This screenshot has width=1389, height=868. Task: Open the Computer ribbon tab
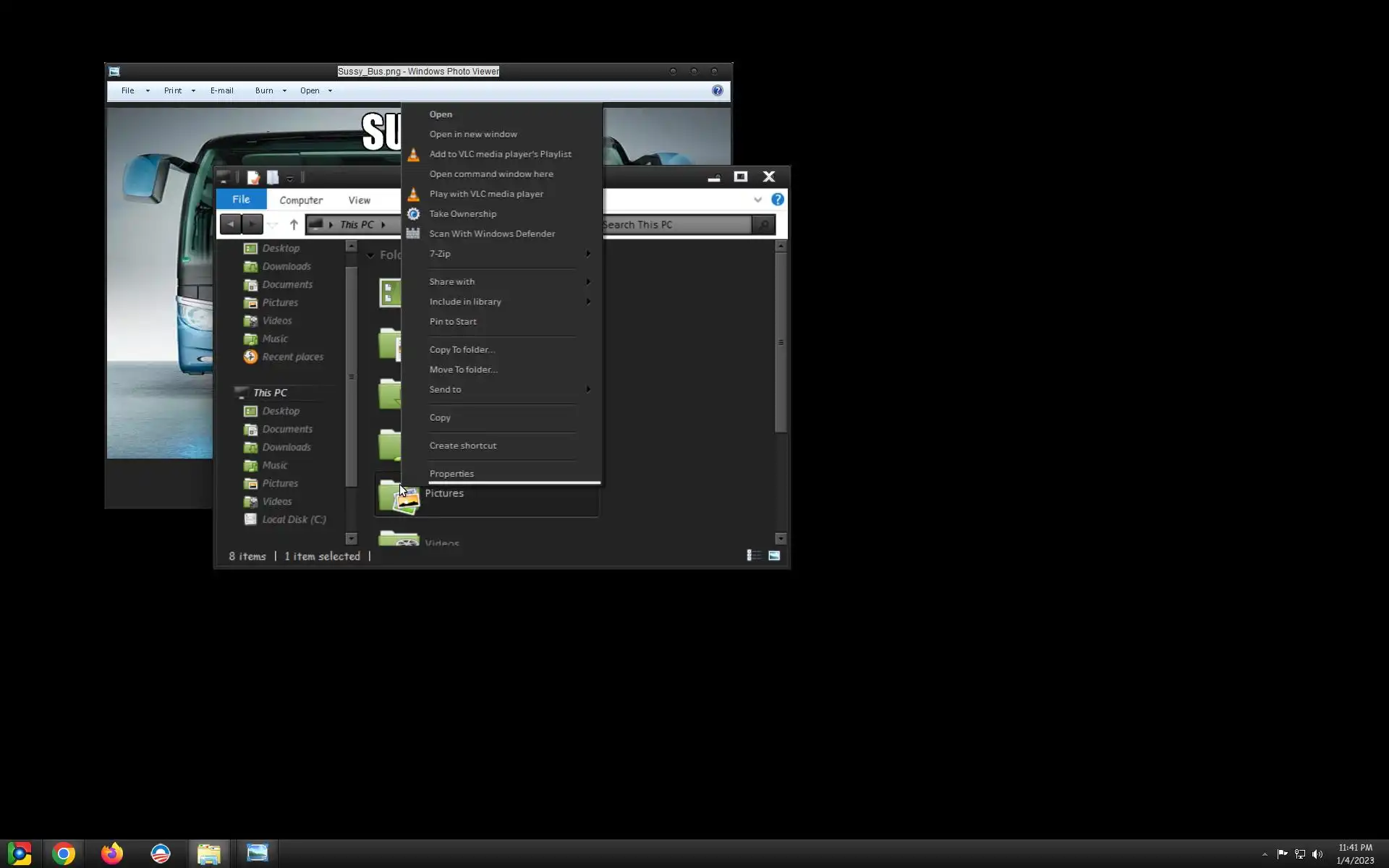tap(301, 200)
